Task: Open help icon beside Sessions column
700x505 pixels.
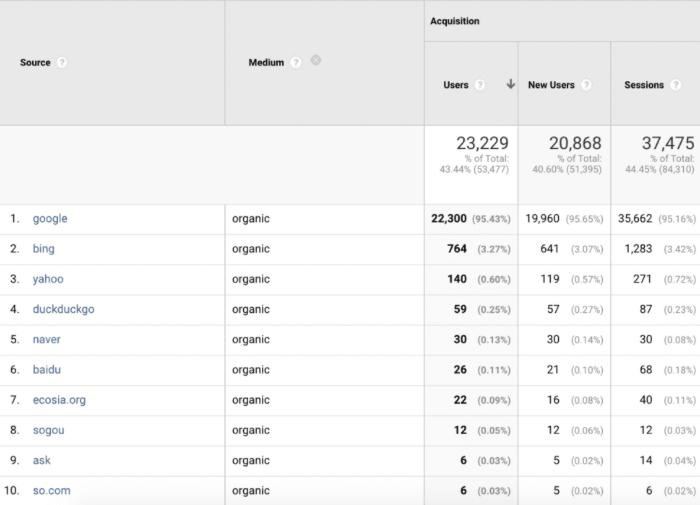Action: (676, 85)
